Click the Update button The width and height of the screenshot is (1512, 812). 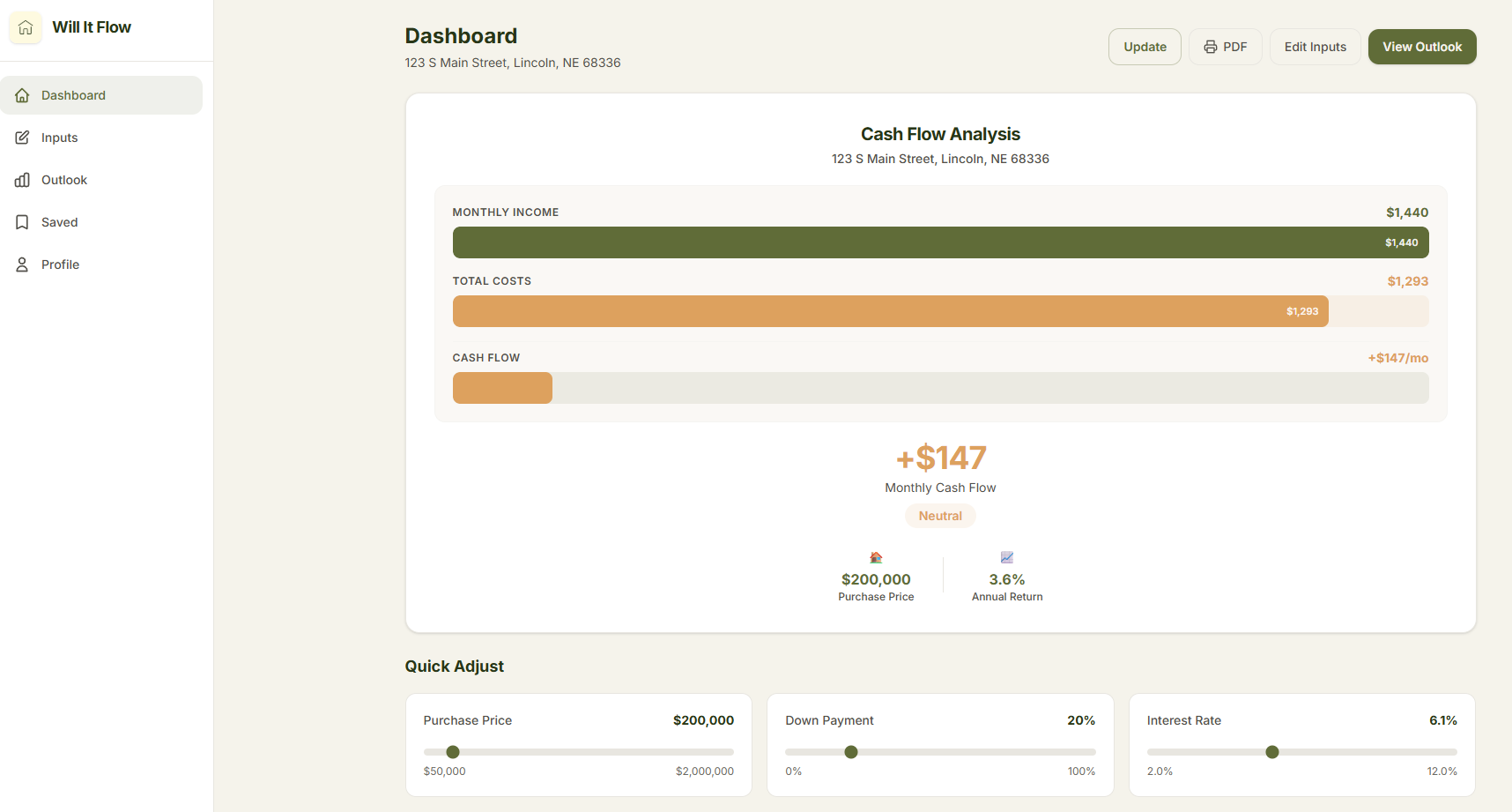pos(1145,47)
